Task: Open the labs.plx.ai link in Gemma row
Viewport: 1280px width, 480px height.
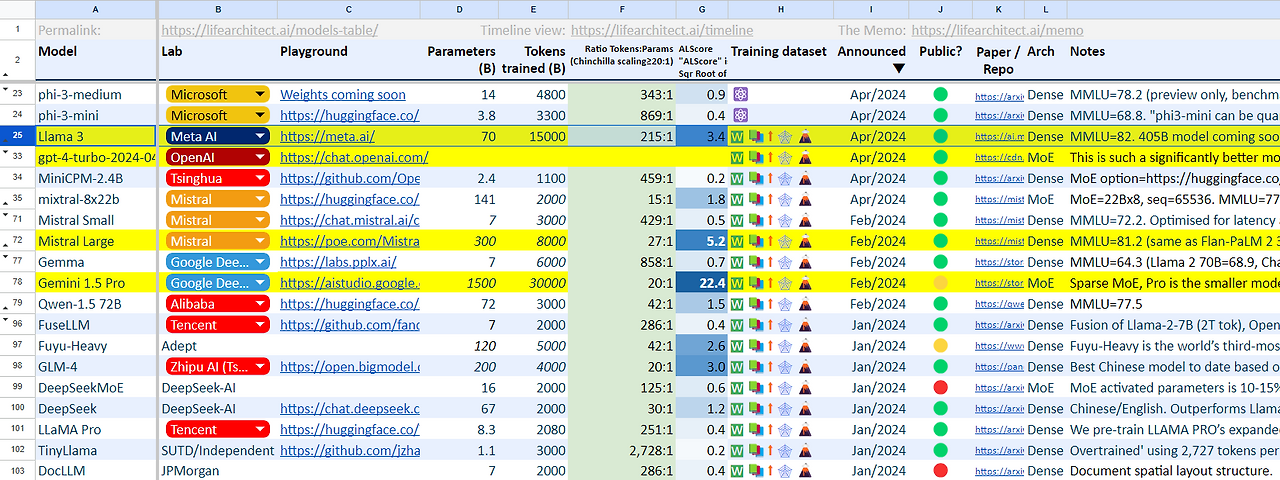Action: click(338, 262)
